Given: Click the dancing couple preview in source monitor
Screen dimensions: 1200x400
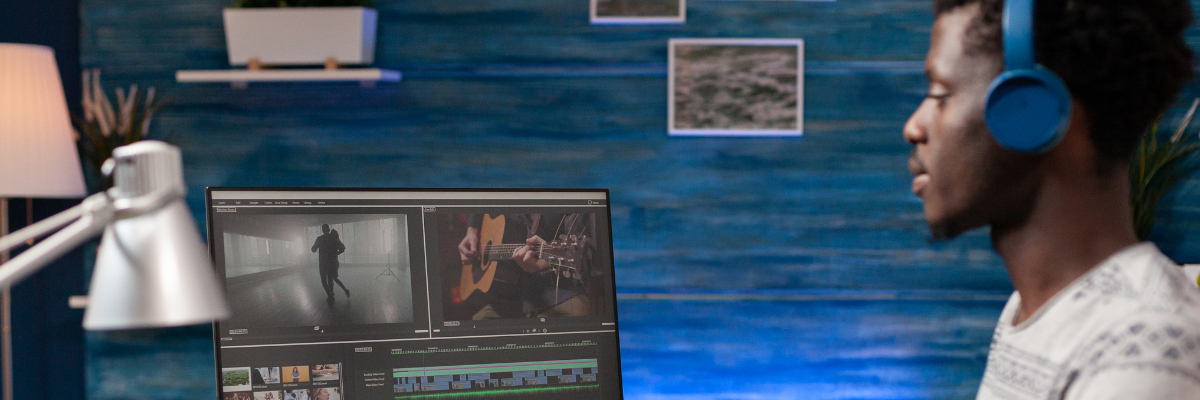Looking at the screenshot, I should (x=316, y=268).
